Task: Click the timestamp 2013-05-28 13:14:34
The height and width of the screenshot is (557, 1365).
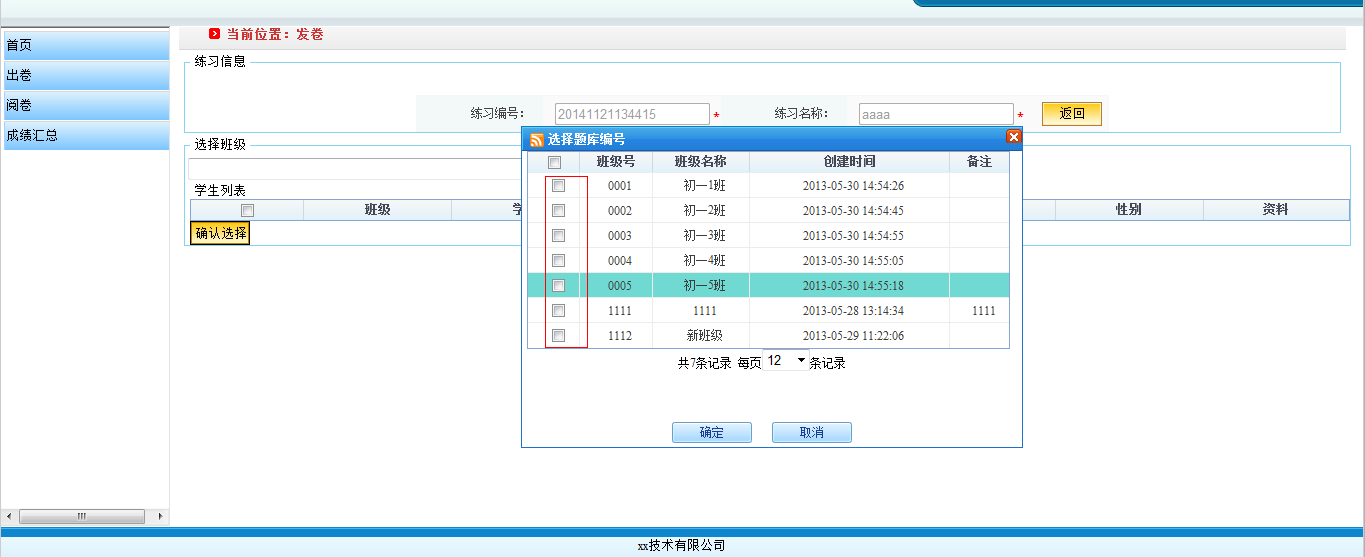Action: coord(853,311)
